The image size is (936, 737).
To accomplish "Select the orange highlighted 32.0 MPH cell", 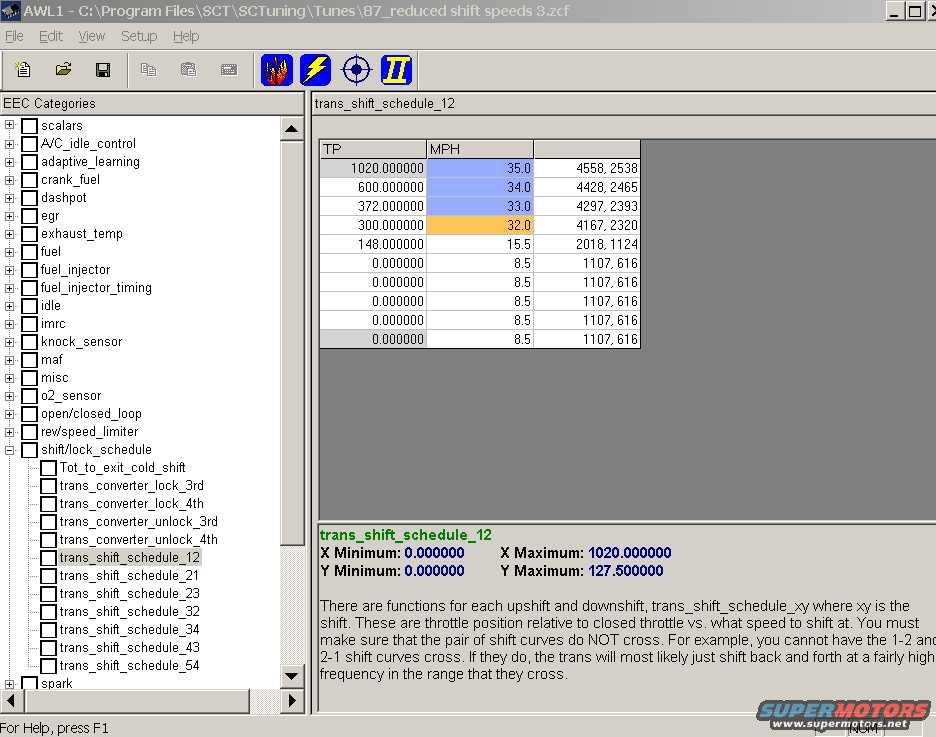I will click(480, 226).
